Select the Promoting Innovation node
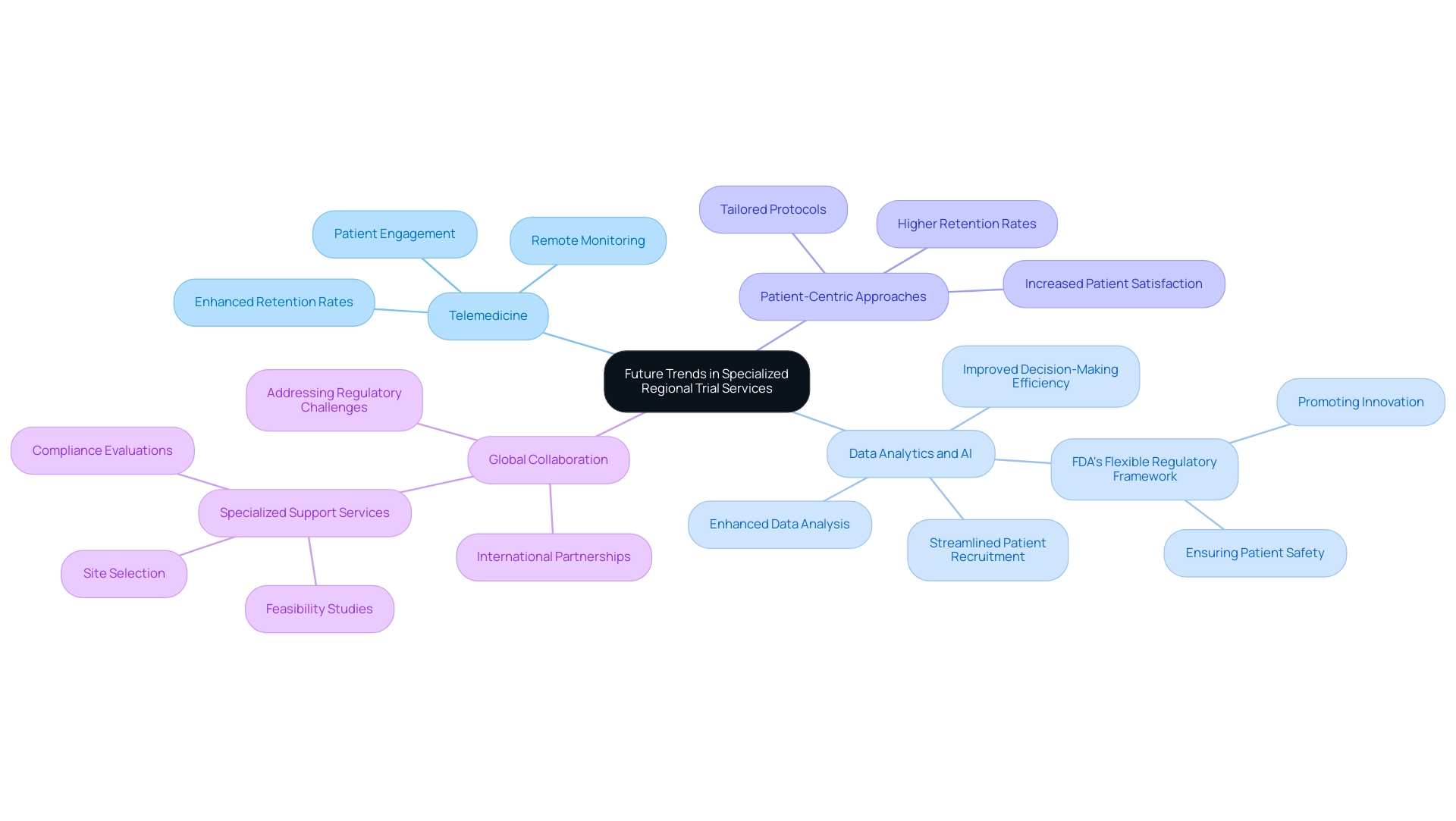The width and height of the screenshot is (1456, 821). point(1361,400)
